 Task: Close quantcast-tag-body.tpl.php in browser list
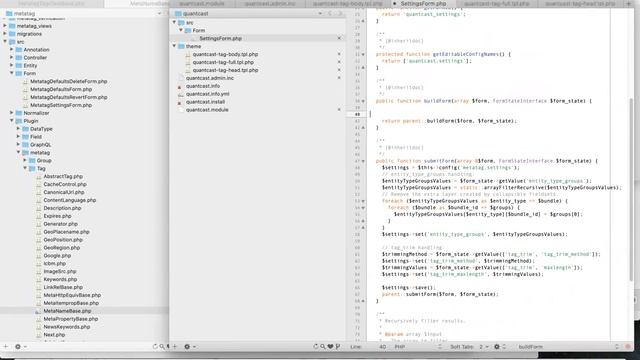point(339,54)
